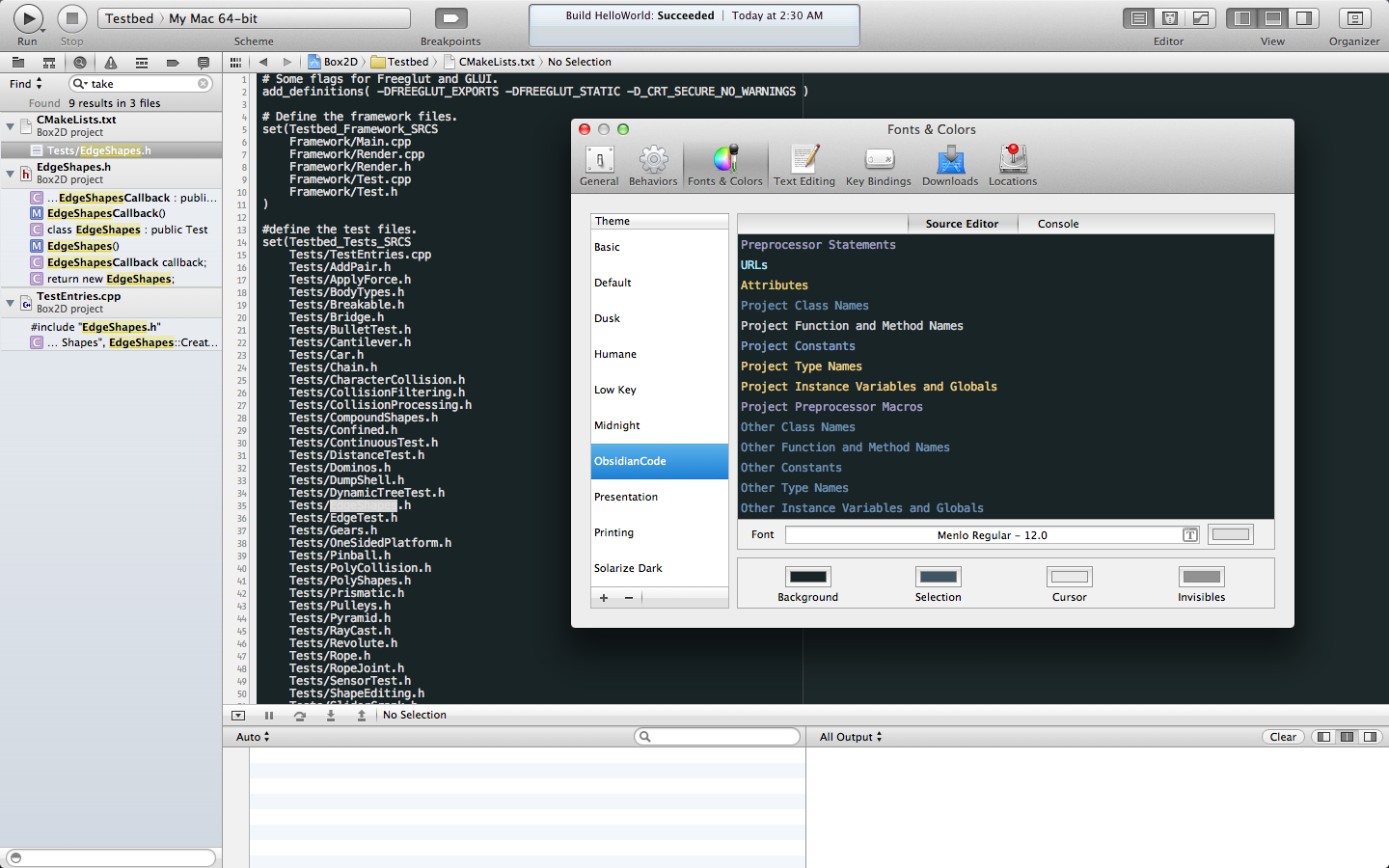Open the General preferences tab
This screenshot has height=868, width=1389.
pyautogui.click(x=599, y=165)
